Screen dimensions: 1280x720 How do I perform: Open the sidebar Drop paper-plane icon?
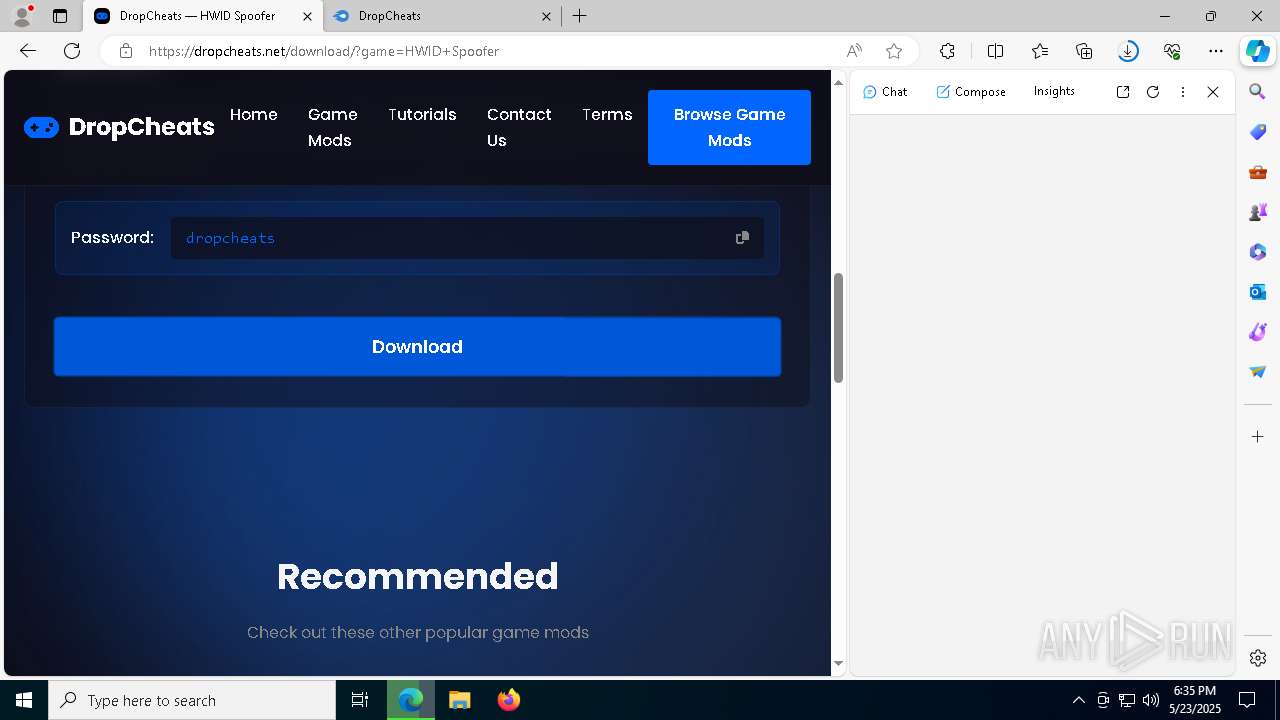pyautogui.click(x=1258, y=372)
